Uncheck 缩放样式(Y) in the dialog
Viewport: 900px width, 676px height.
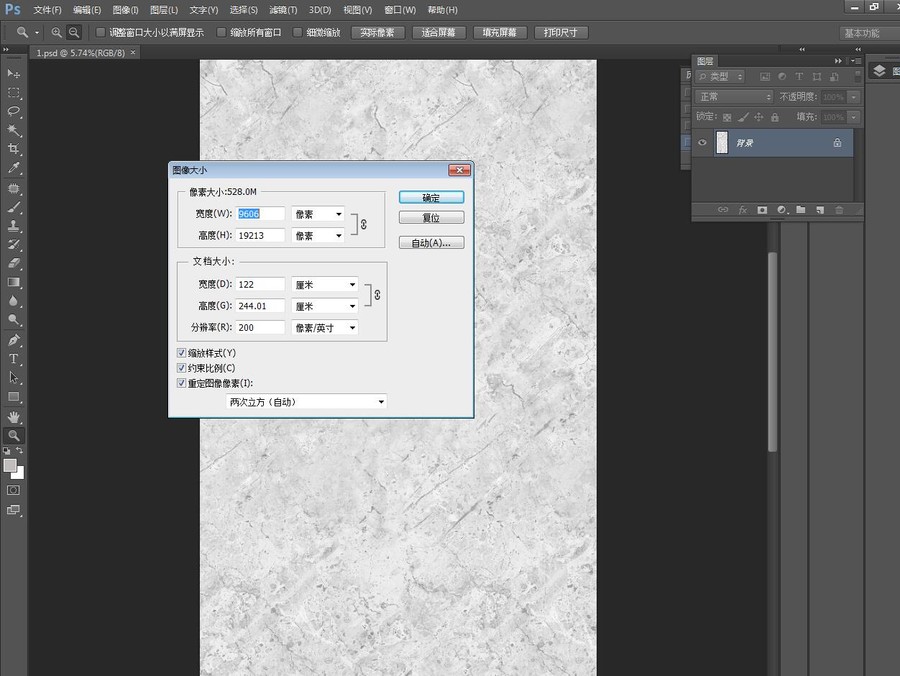coord(181,353)
